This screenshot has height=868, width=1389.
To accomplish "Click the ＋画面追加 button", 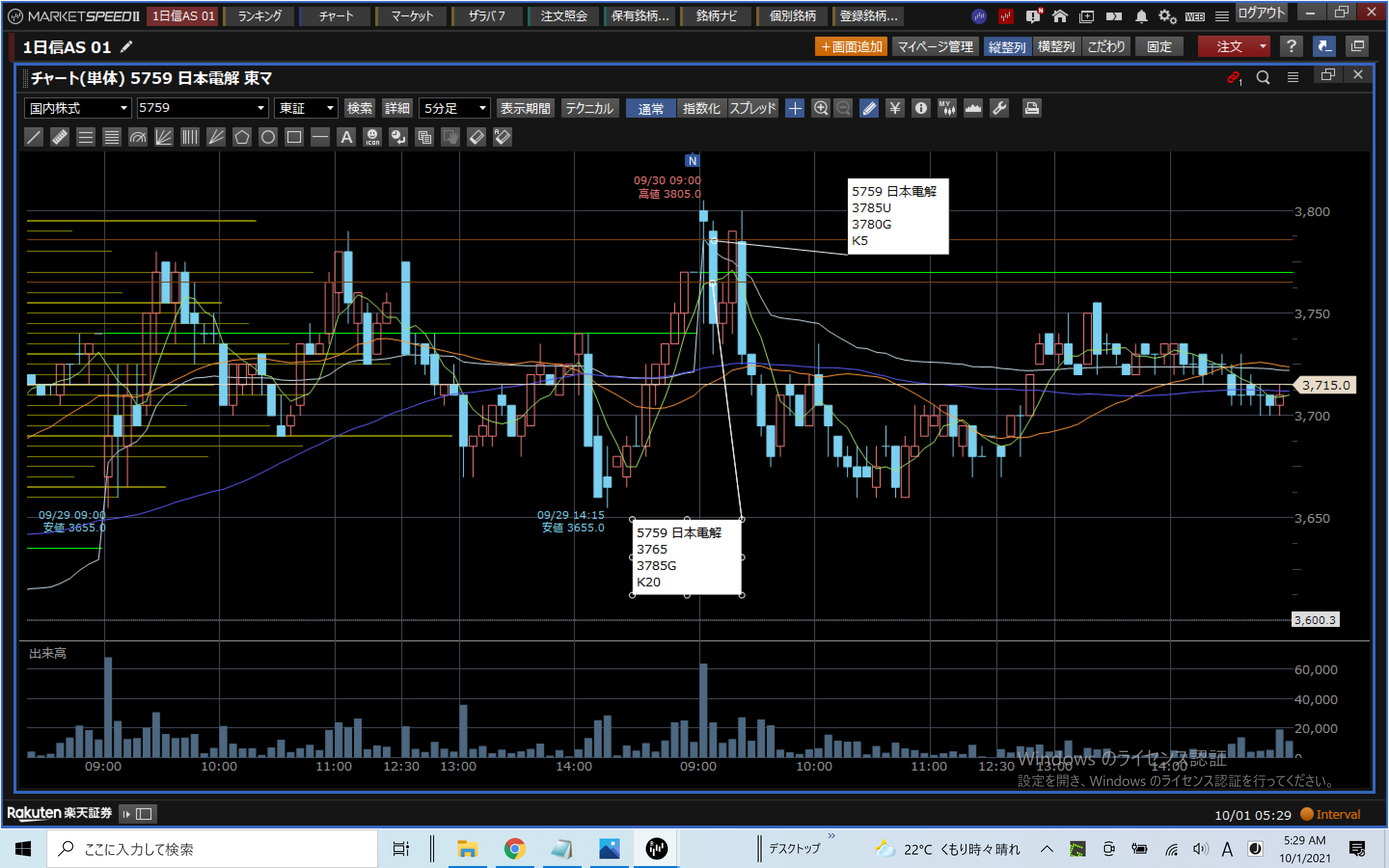I will (x=851, y=46).
